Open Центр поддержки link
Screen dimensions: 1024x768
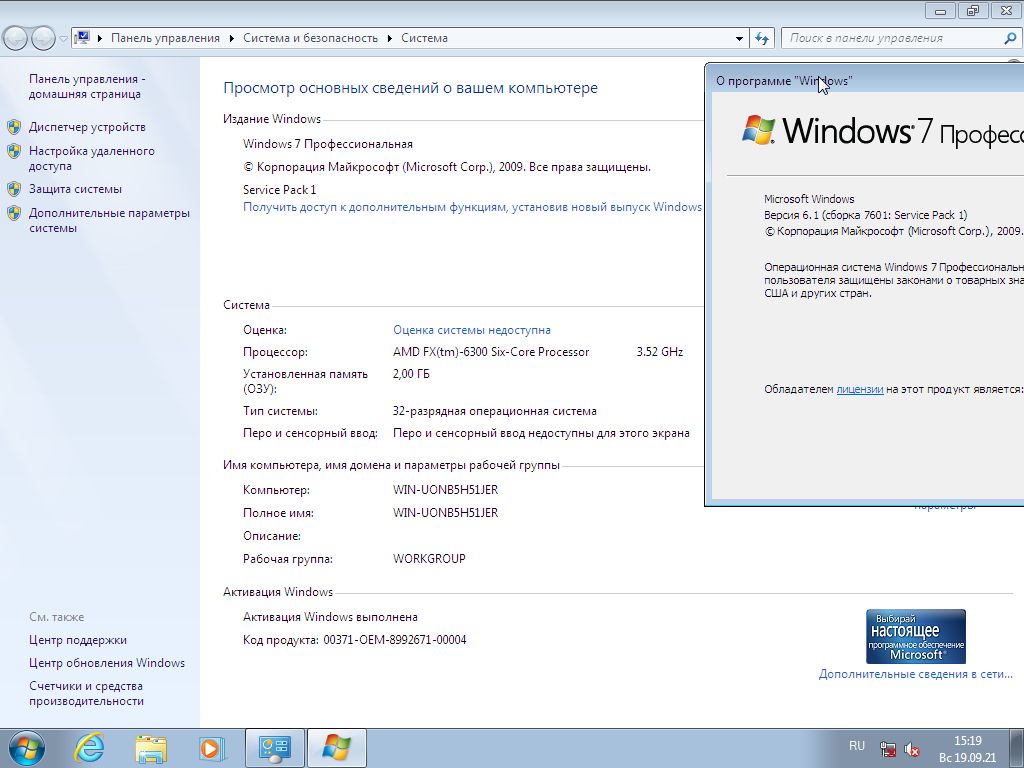78,641
